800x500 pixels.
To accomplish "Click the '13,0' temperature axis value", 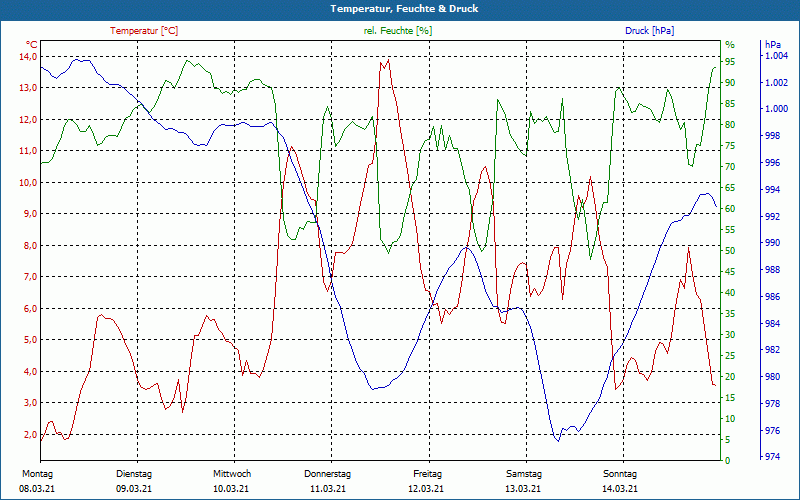I will click(x=28, y=88).
